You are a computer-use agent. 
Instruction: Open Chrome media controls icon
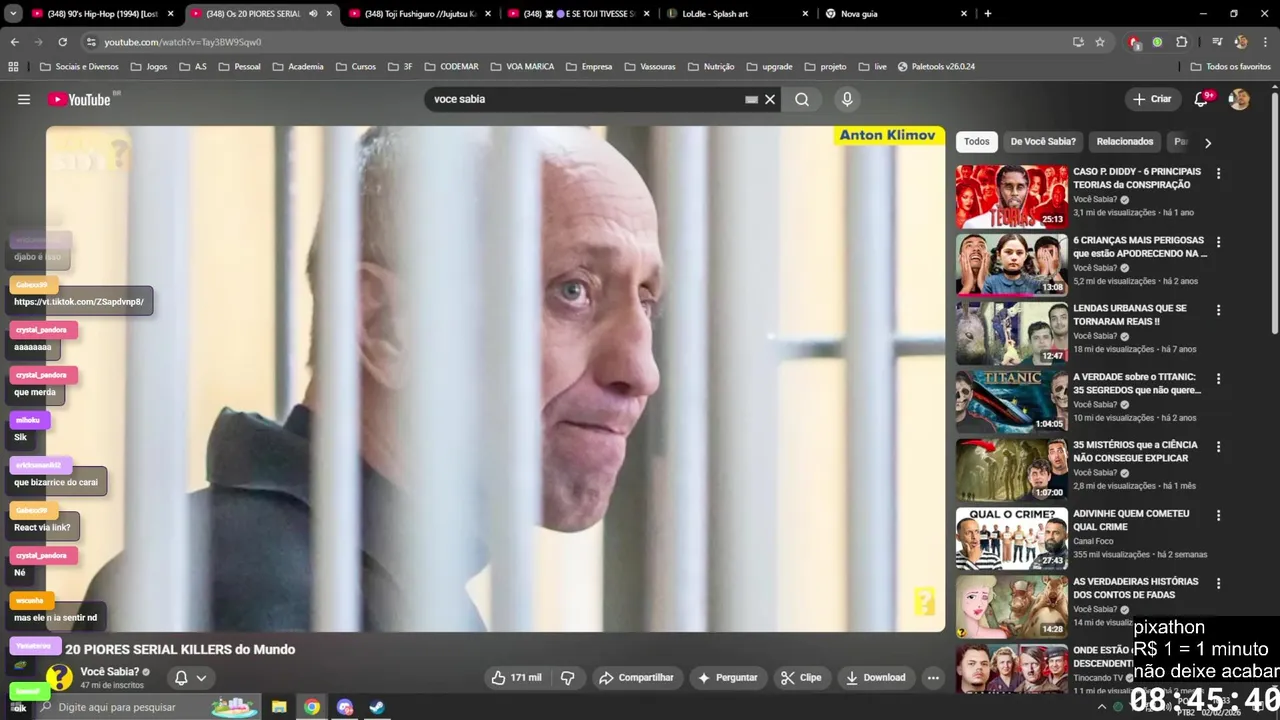1217,42
